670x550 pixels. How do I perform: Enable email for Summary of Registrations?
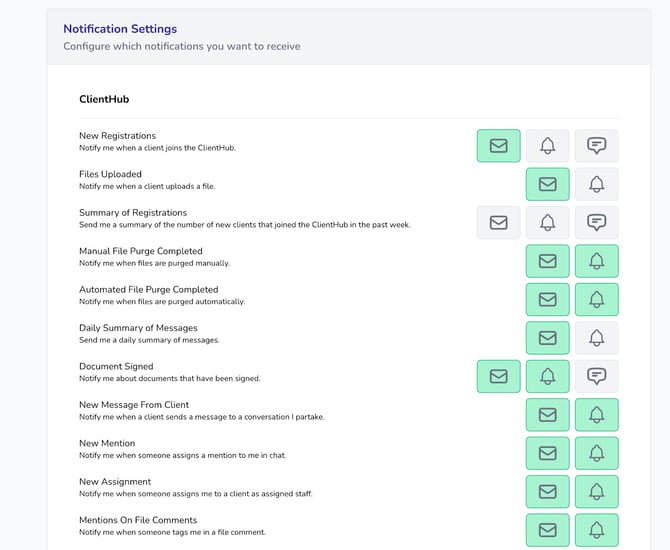click(x=498, y=222)
